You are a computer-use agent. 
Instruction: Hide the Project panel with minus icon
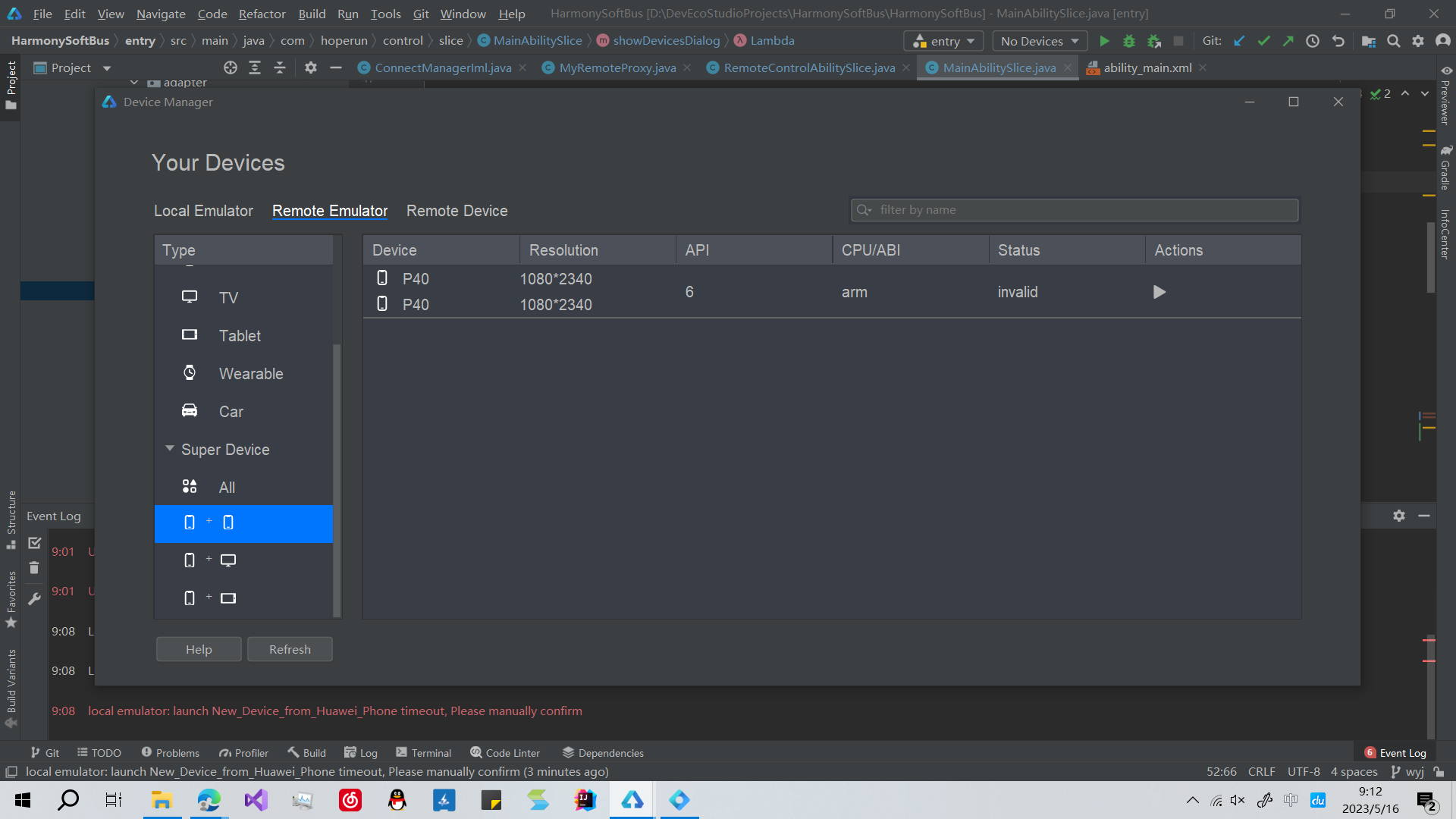tap(336, 67)
